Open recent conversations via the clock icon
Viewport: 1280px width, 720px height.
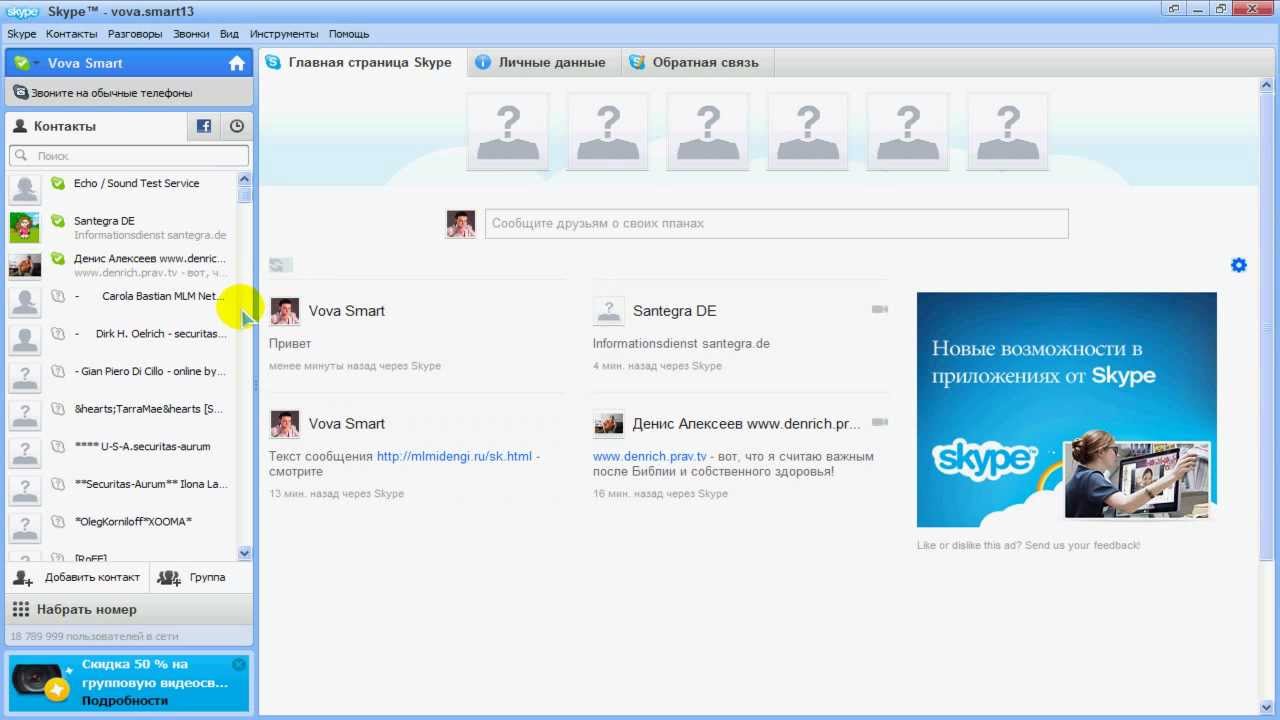coord(237,126)
